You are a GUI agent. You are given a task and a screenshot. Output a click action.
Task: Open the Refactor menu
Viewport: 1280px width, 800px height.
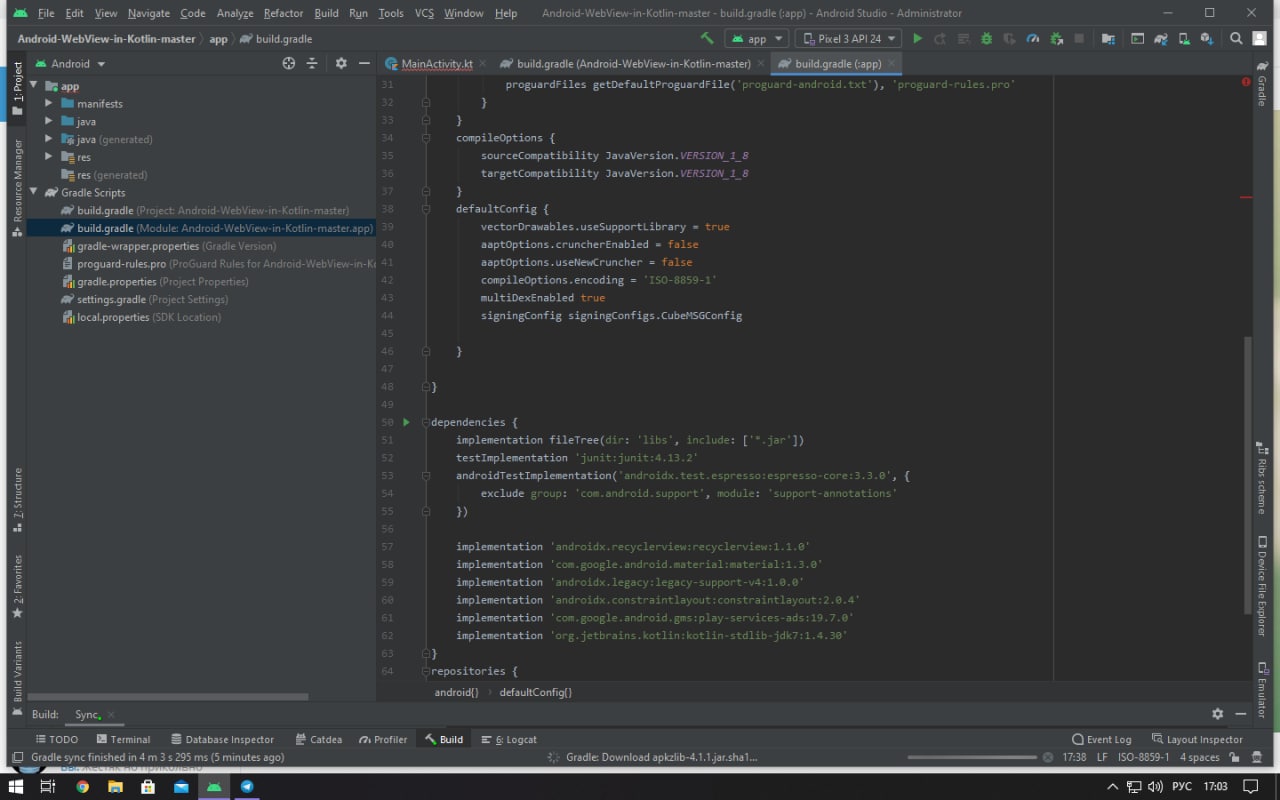point(283,13)
